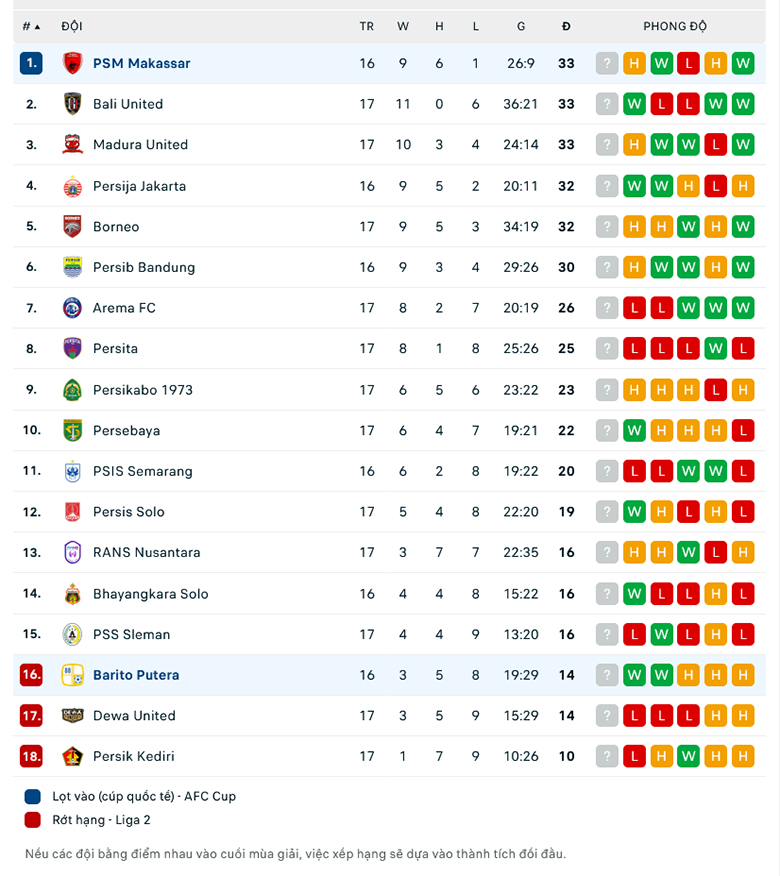Screen dimensions: 780x876
Task: Select the first L result badge of Dewa United
Action: pos(634,715)
